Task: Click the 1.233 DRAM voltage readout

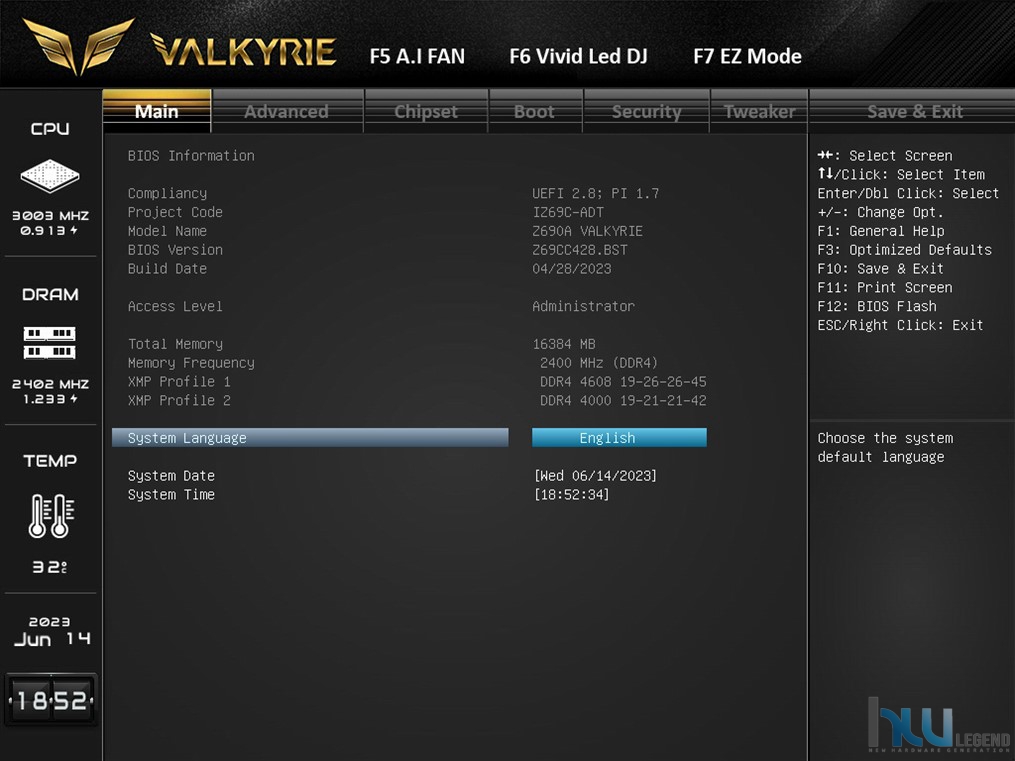Action: tap(50, 399)
